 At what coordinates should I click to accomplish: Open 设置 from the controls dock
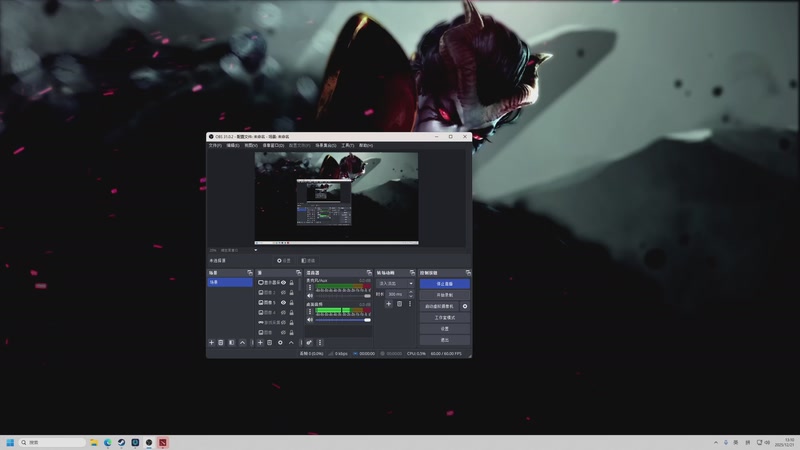click(x=445, y=329)
